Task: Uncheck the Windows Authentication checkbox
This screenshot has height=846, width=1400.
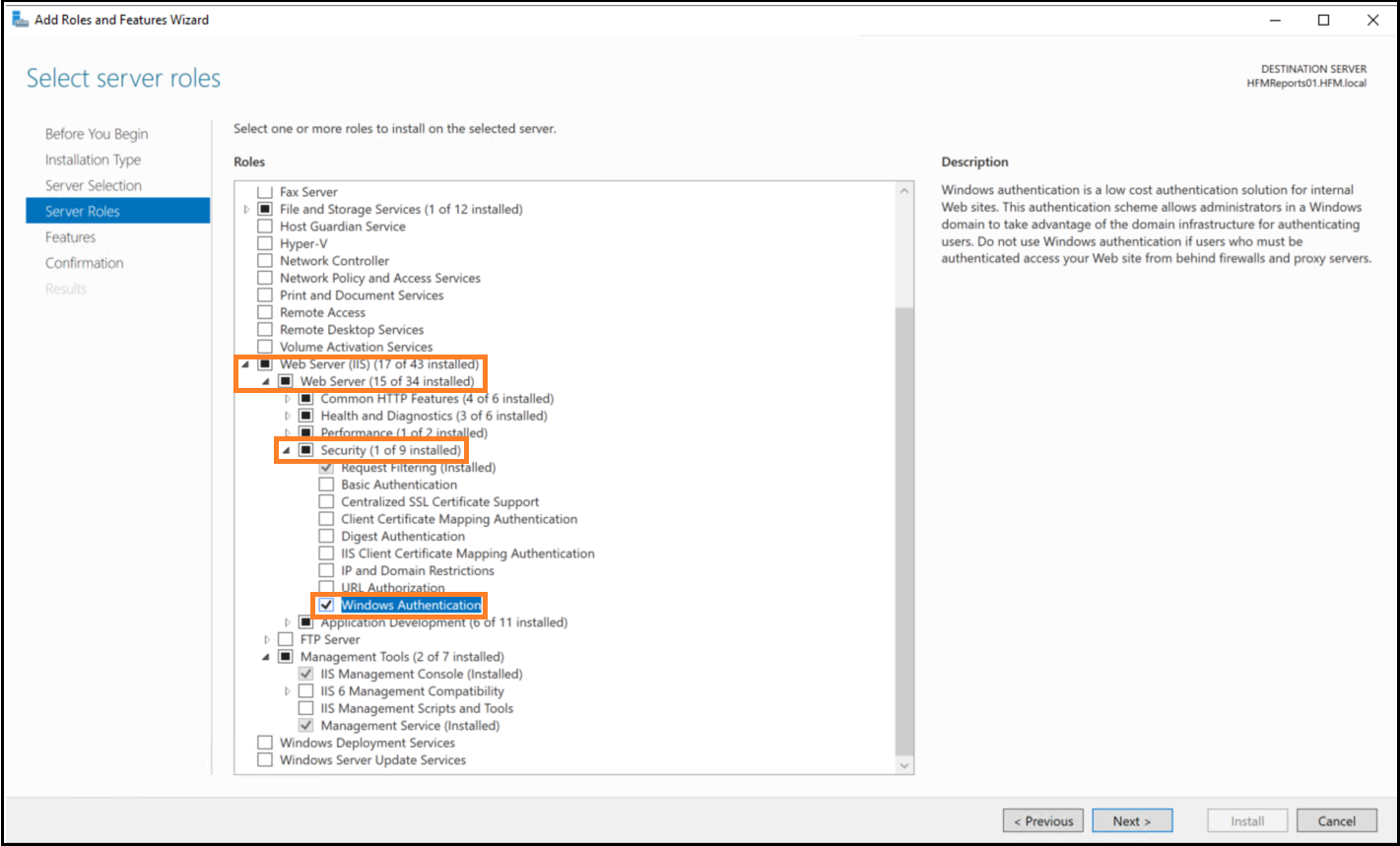Action: tap(326, 605)
